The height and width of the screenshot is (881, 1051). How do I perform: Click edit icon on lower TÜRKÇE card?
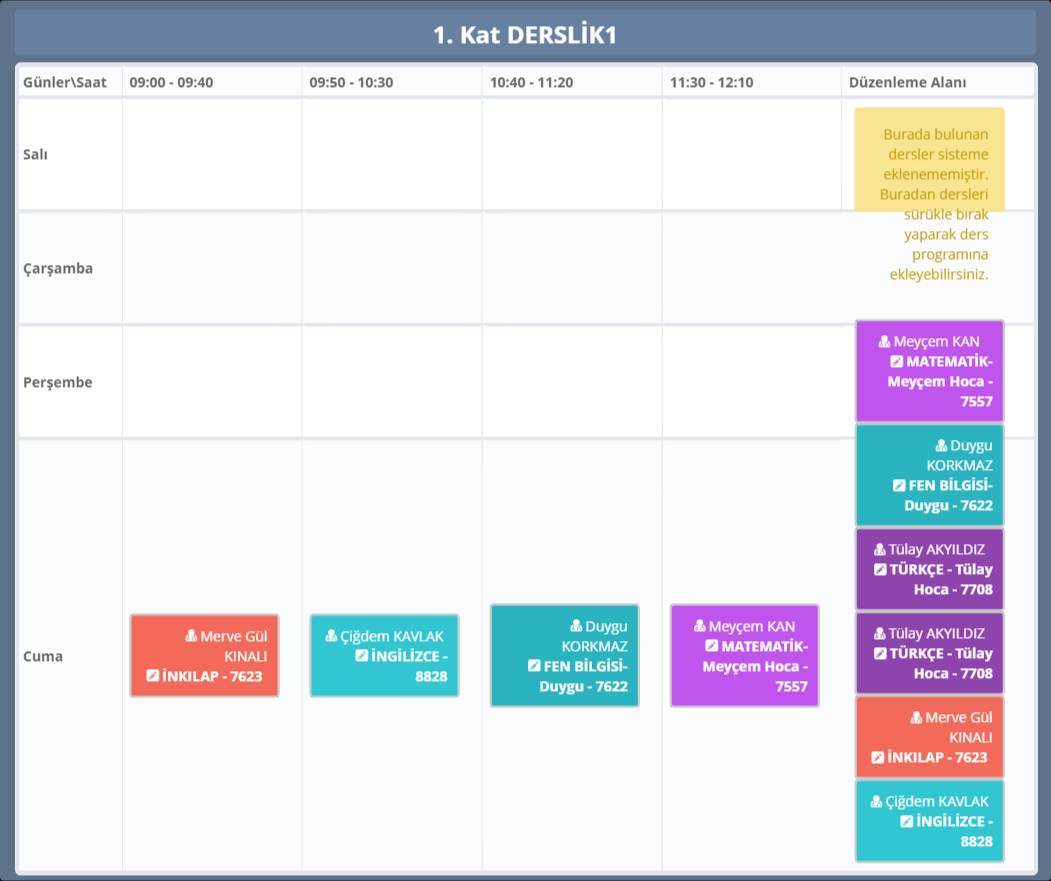[x=880, y=654]
